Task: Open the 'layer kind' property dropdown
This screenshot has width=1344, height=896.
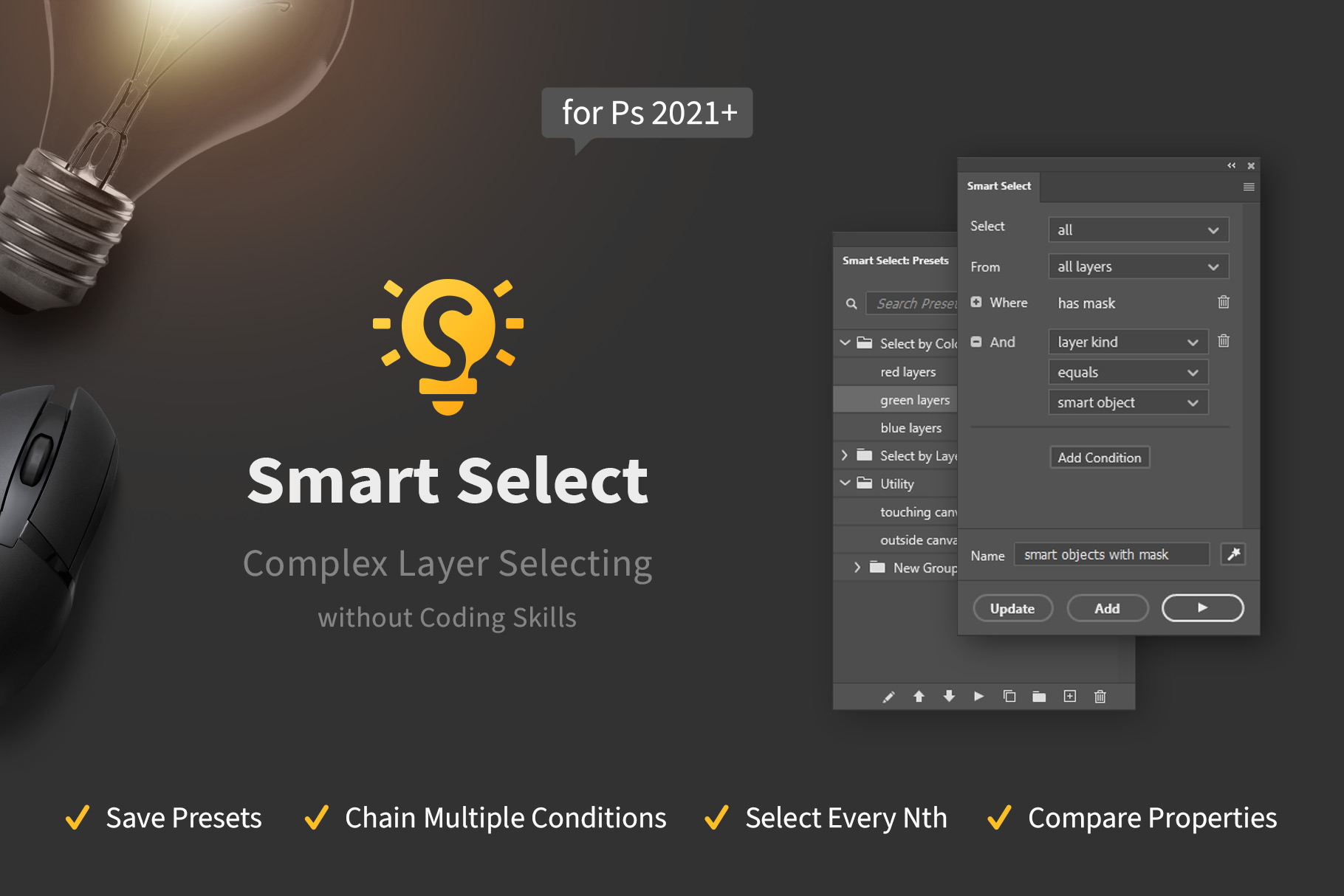Action: point(1128,342)
